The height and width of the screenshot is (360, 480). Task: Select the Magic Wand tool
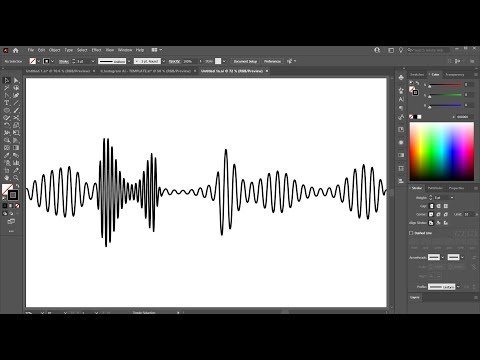[6, 88]
